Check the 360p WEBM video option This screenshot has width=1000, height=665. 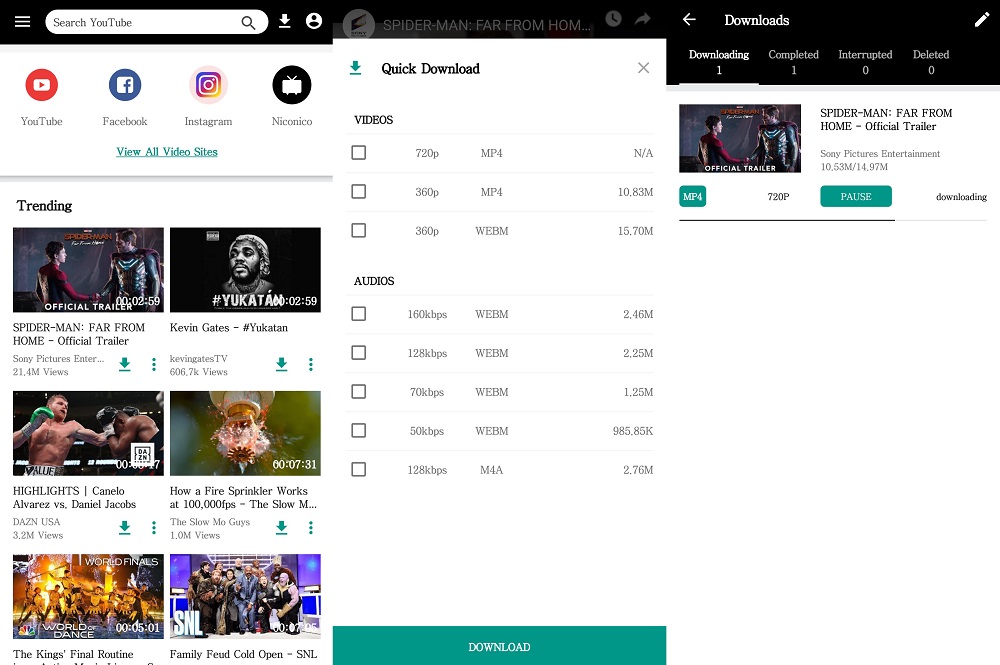point(358,230)
